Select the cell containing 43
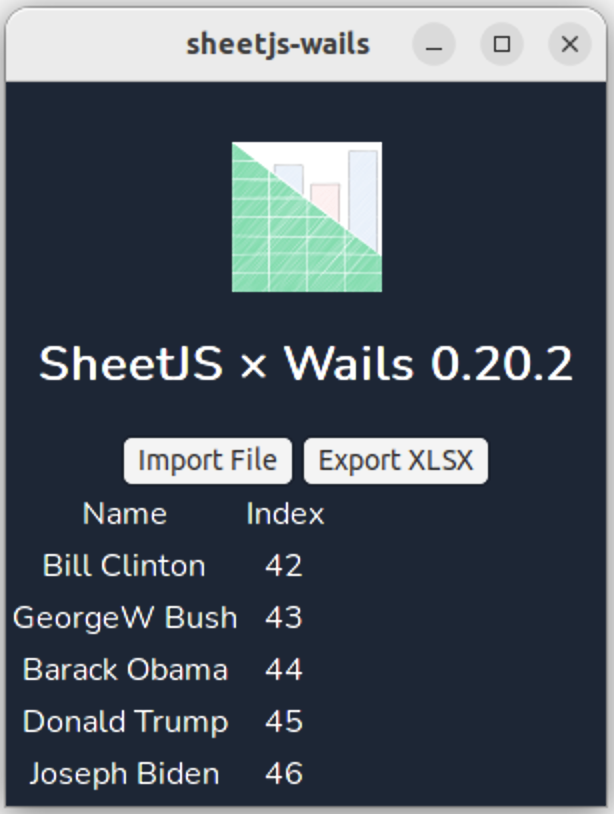The image size is (614, 814). click(284, 618)
